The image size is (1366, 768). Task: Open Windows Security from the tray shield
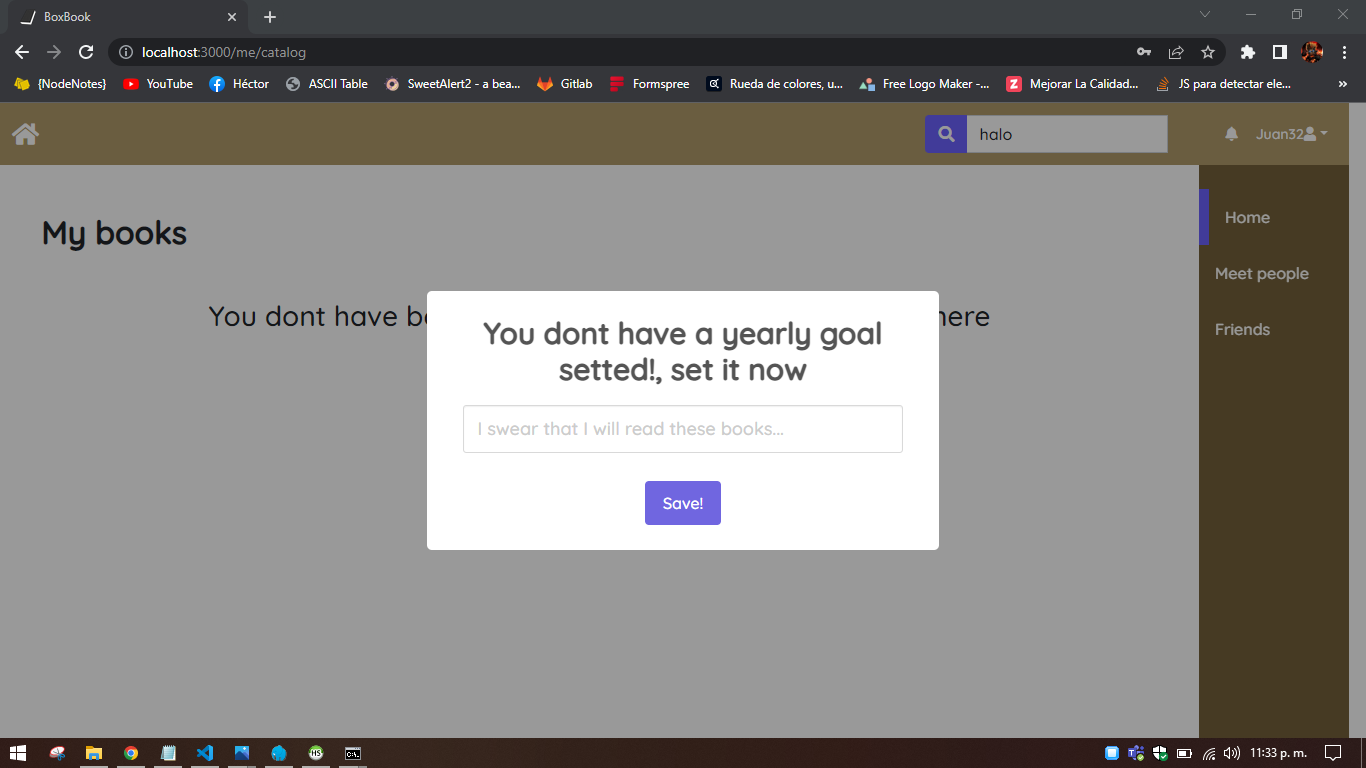[1160, 753]
